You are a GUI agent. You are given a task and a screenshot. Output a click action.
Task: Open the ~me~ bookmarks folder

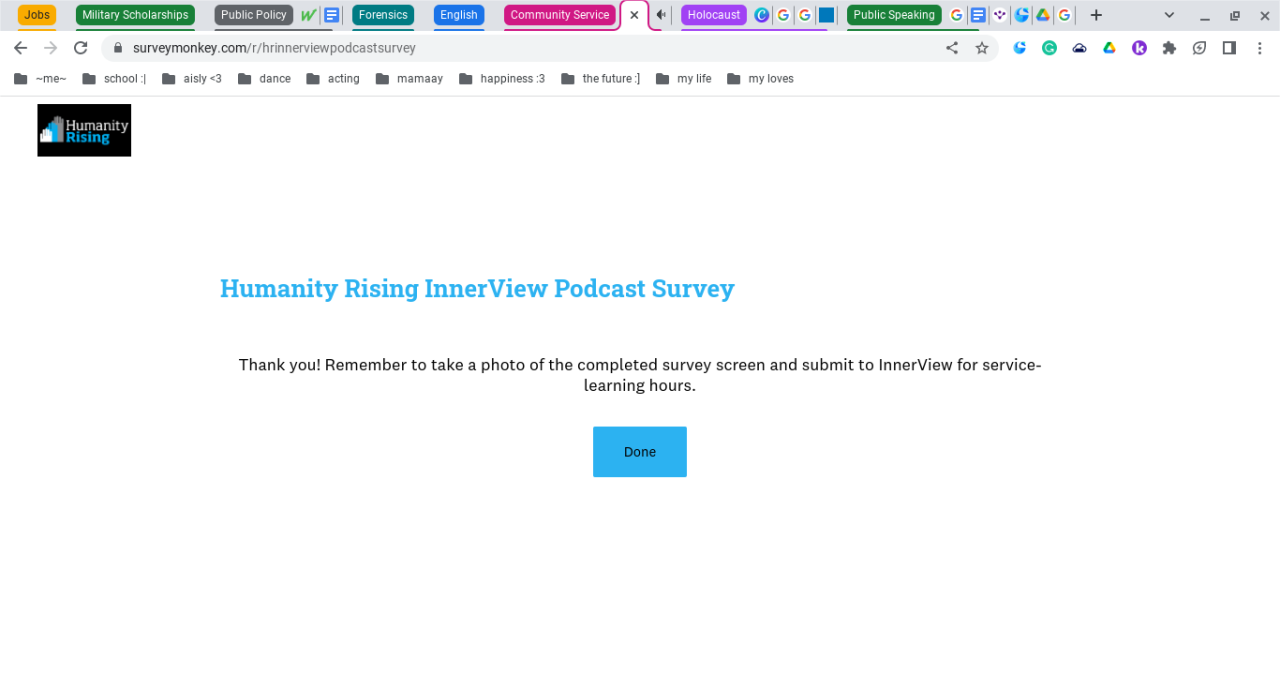point(40,79)
